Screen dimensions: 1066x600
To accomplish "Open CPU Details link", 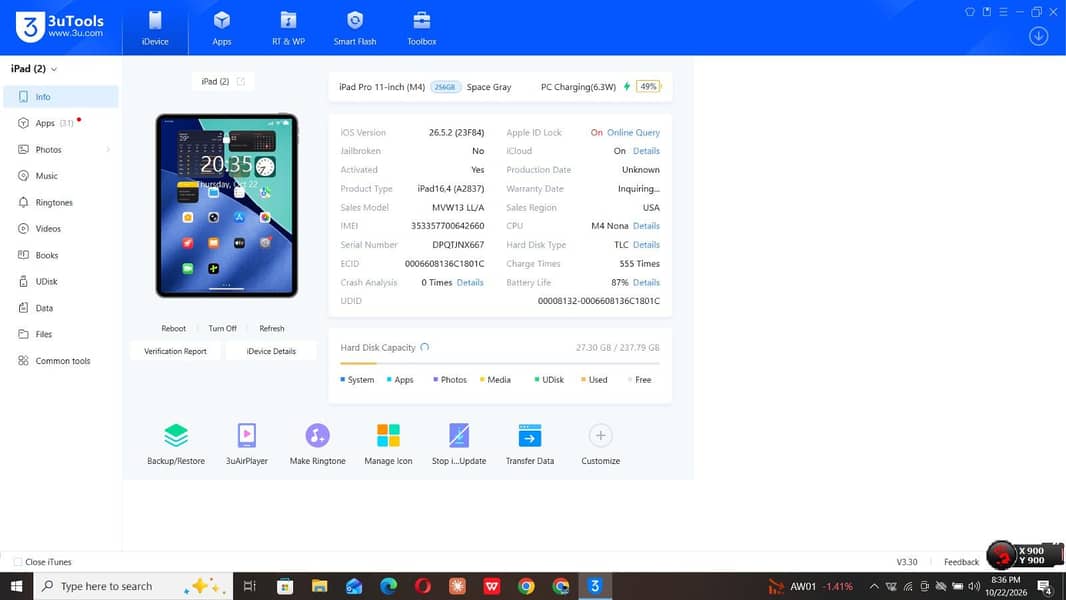I will (x=647, y=226).
